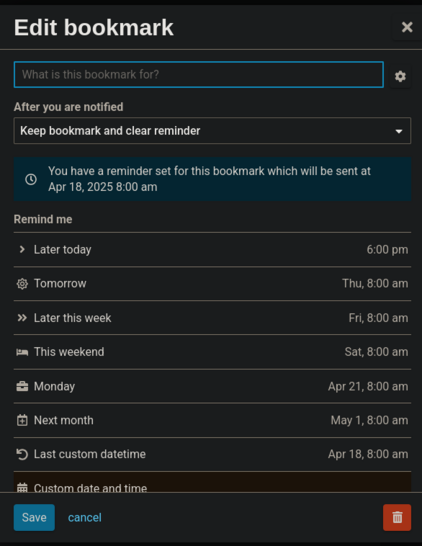Viewport: 422px width, 546px height.
Task: Save the bookmark changes
Action: click(x=34, y=517)
